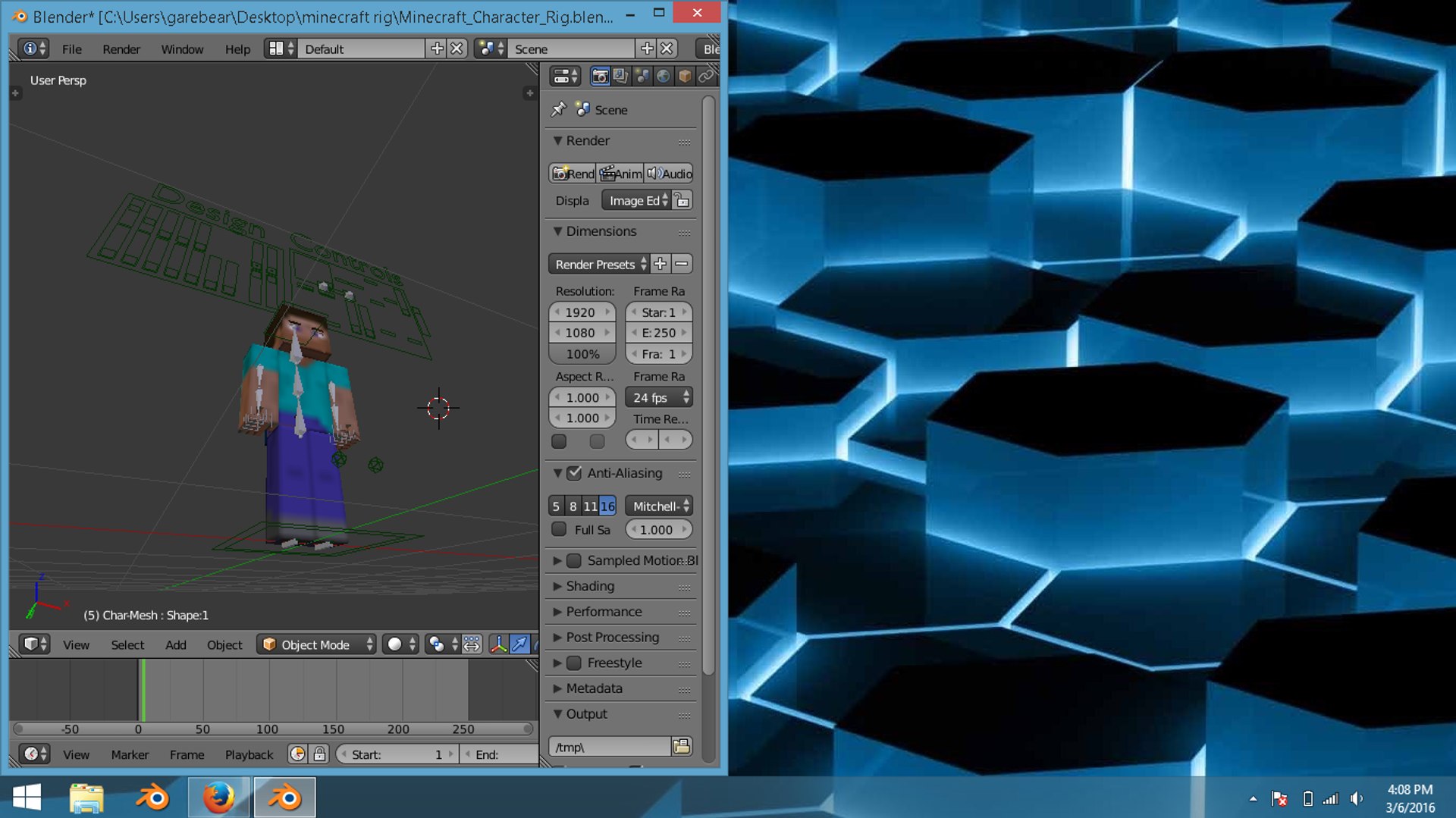This screenshot has width=1456, height=818.
Task: Disable the Anti-Aliasing checkbox
Action: pyautogui.click(x=574, y=473)
